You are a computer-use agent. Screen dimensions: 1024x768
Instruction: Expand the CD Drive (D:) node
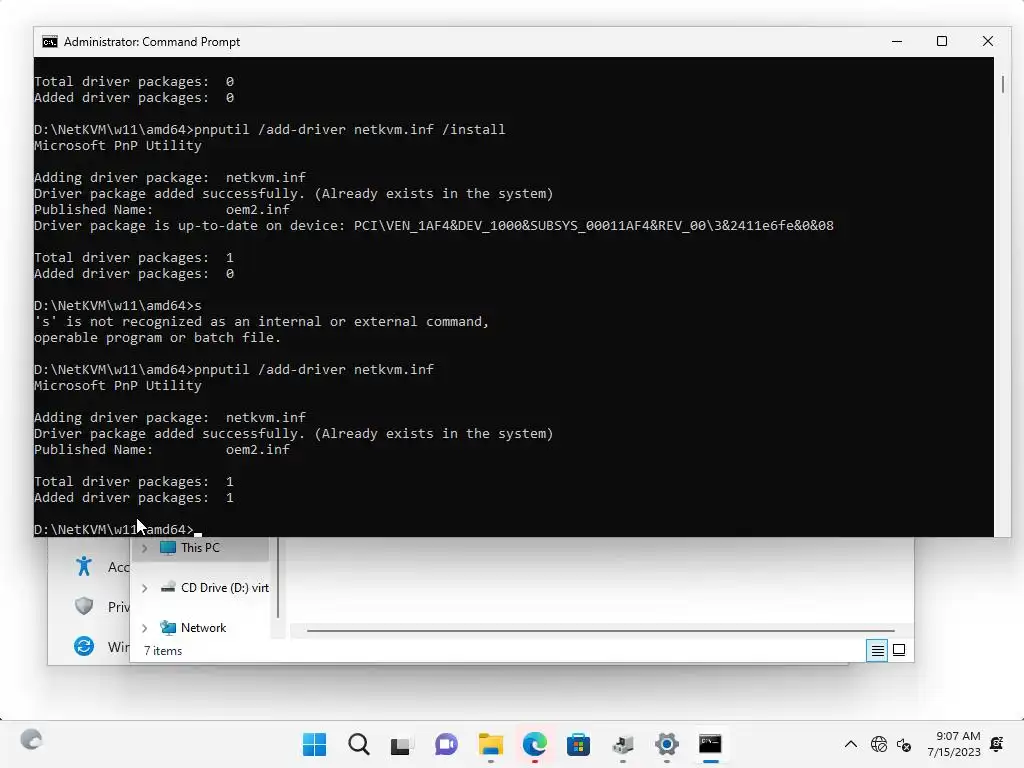click(144, 588)
